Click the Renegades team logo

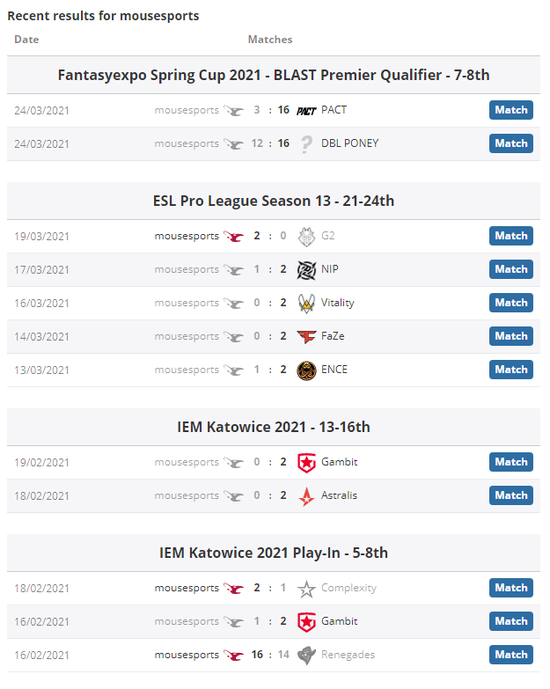[306, 655]
